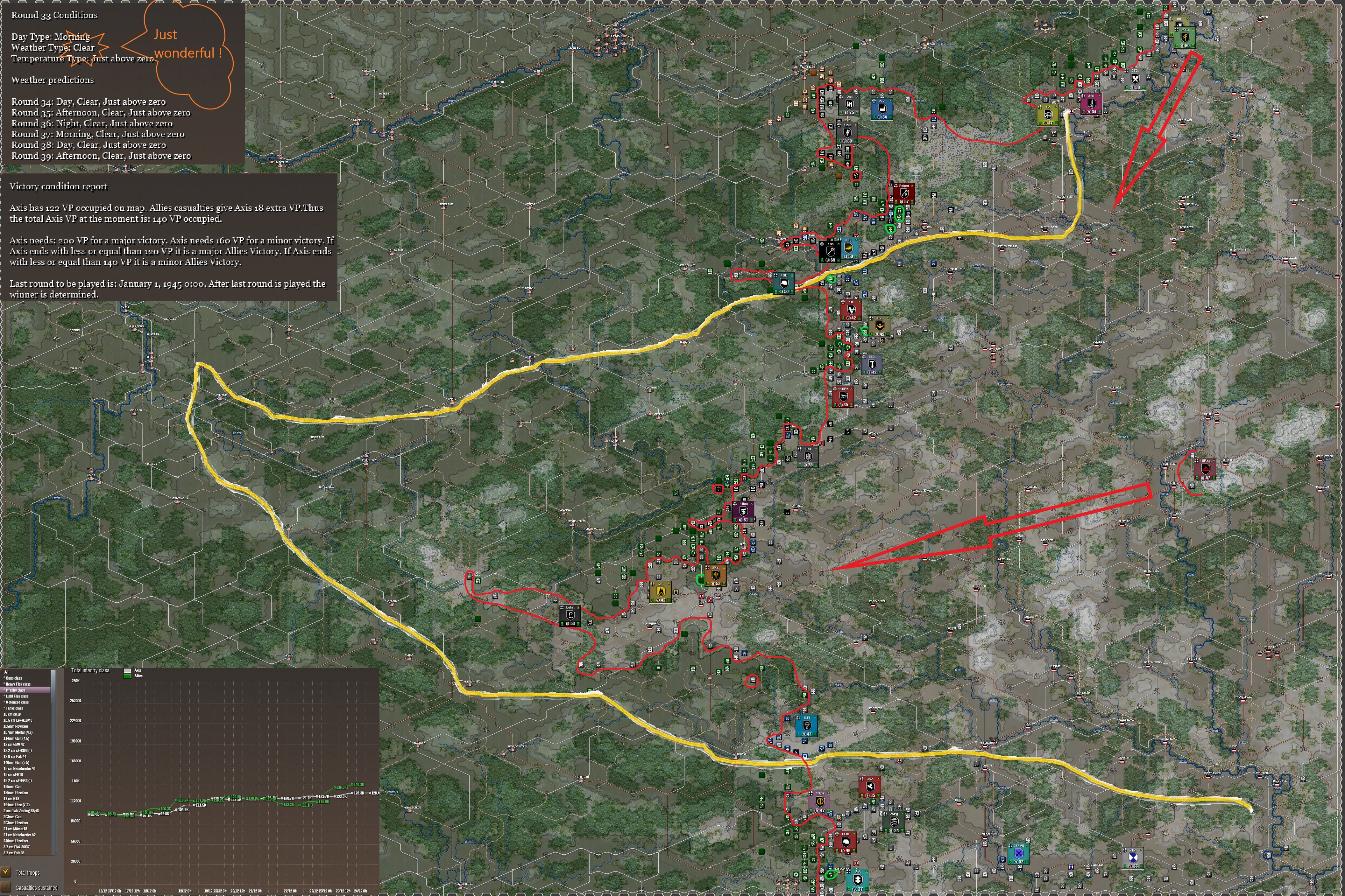The width and height of the screenshot is (1345, 896).
Task: Select the 11pz division HQ counter
Action: click(820, 802)
